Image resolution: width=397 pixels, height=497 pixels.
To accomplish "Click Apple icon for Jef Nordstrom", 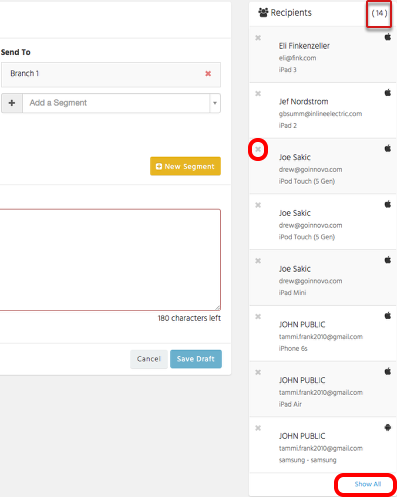I will (388, 92).
